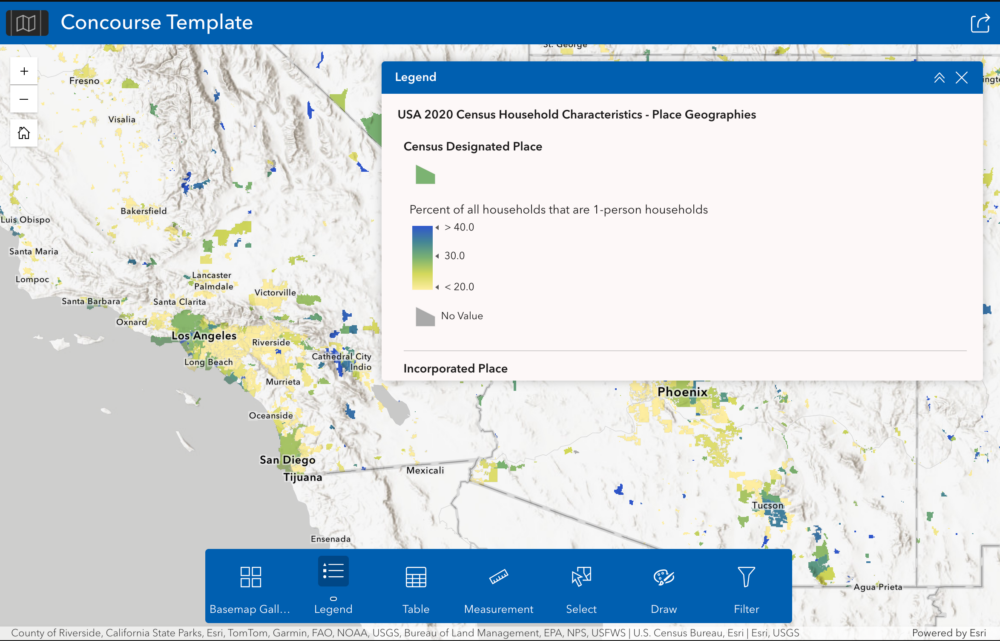Toggle the Legend tool
Screen dimensions: 1000x641
333,587
